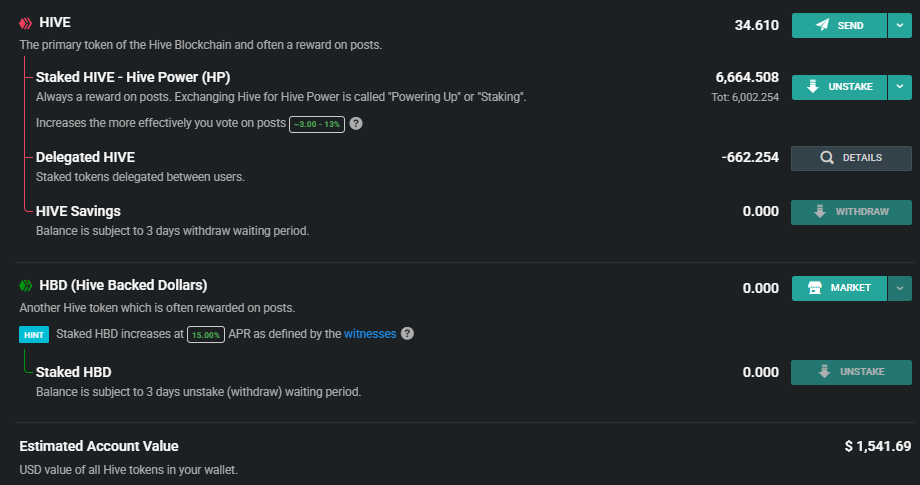This screenshot has height=485, width=920.
Task: Click the ~3.00 - 13% curation badge
Action: (x=317, y=124)
